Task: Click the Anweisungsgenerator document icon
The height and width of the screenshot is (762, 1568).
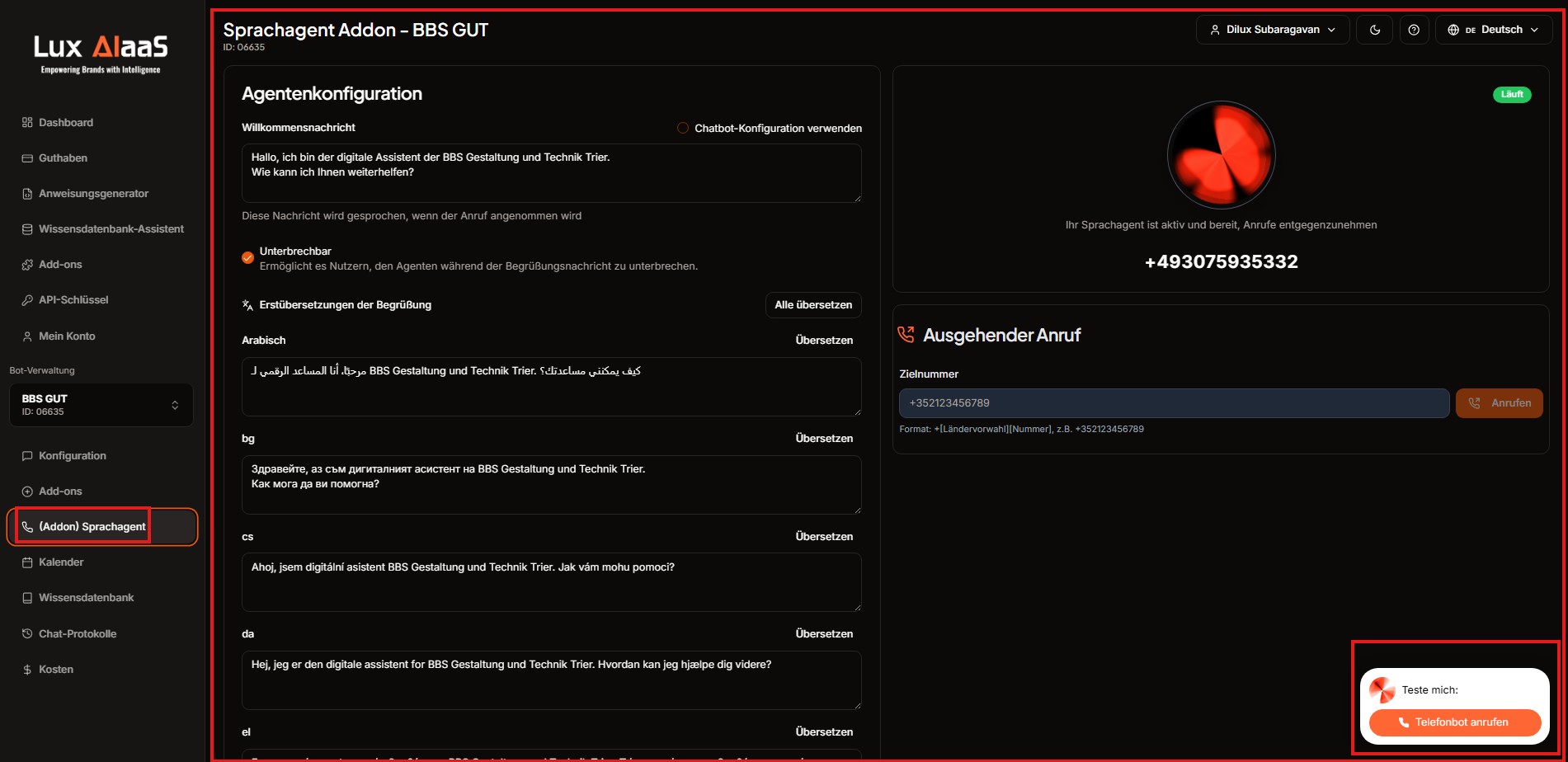Action: [27, 194]
